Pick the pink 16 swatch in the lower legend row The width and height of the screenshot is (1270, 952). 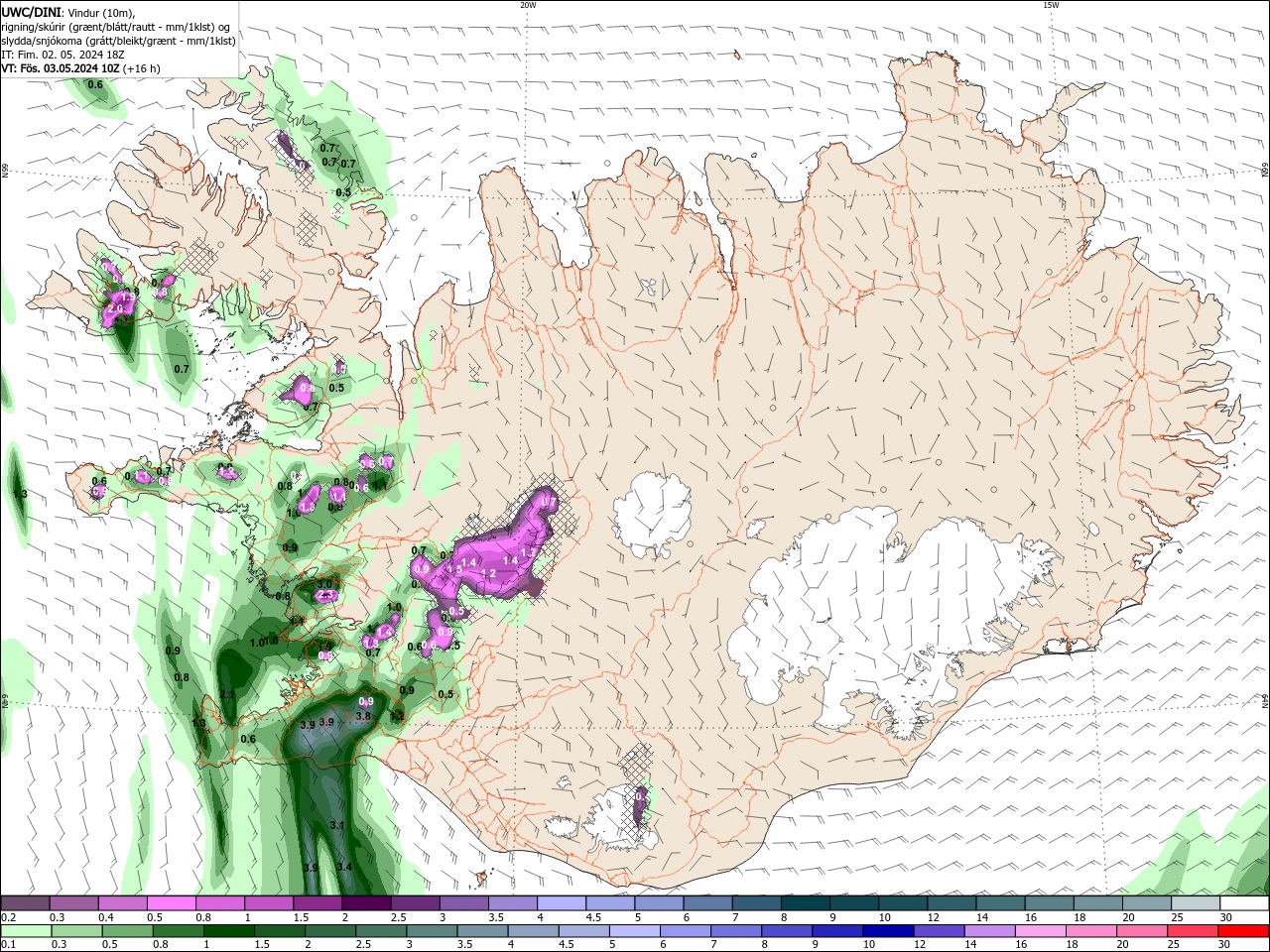click(1041, 931)
